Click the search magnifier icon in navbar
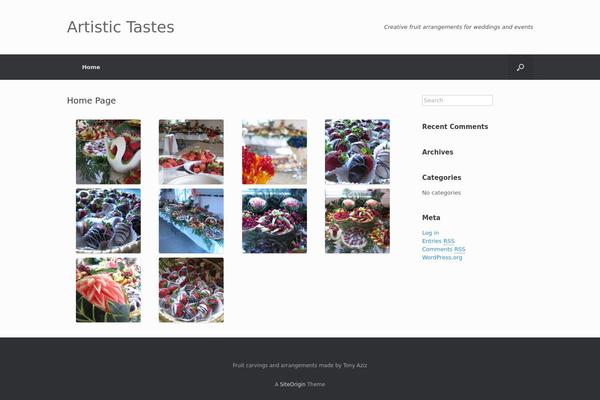The height and width of the screenshot is (400, 600). point(520,67)
